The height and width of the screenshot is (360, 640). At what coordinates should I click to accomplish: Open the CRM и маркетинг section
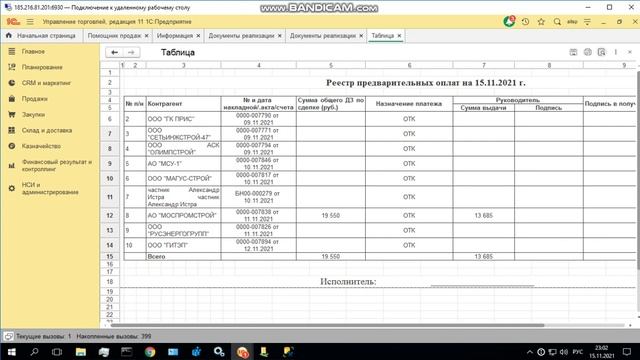pos(46,83)
